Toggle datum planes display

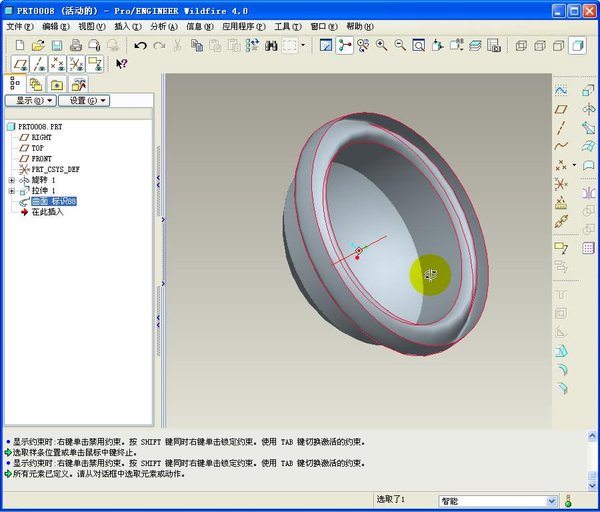(x=18, y=64)
